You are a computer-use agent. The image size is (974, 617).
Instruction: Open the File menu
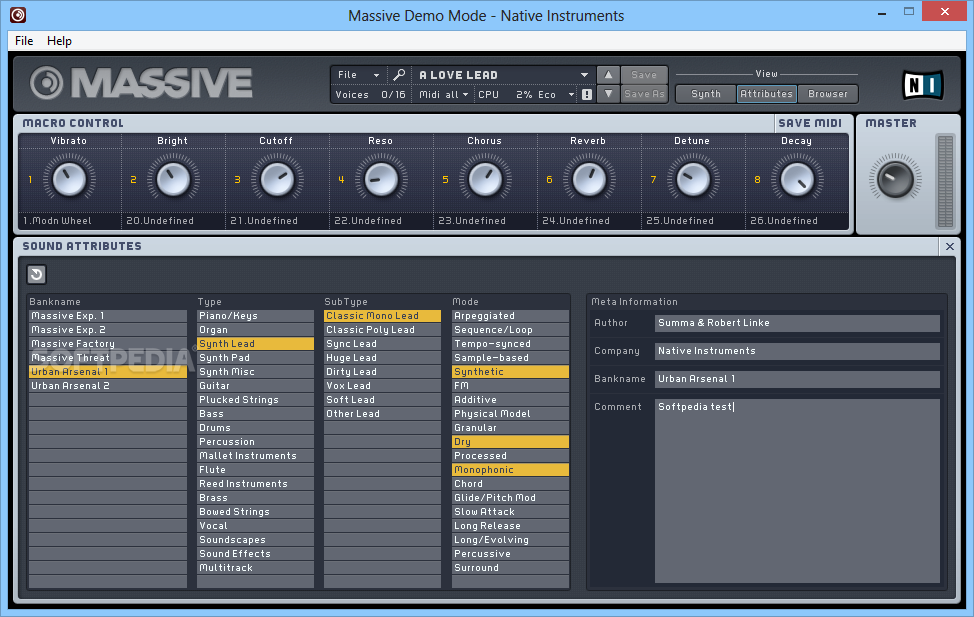24,40
